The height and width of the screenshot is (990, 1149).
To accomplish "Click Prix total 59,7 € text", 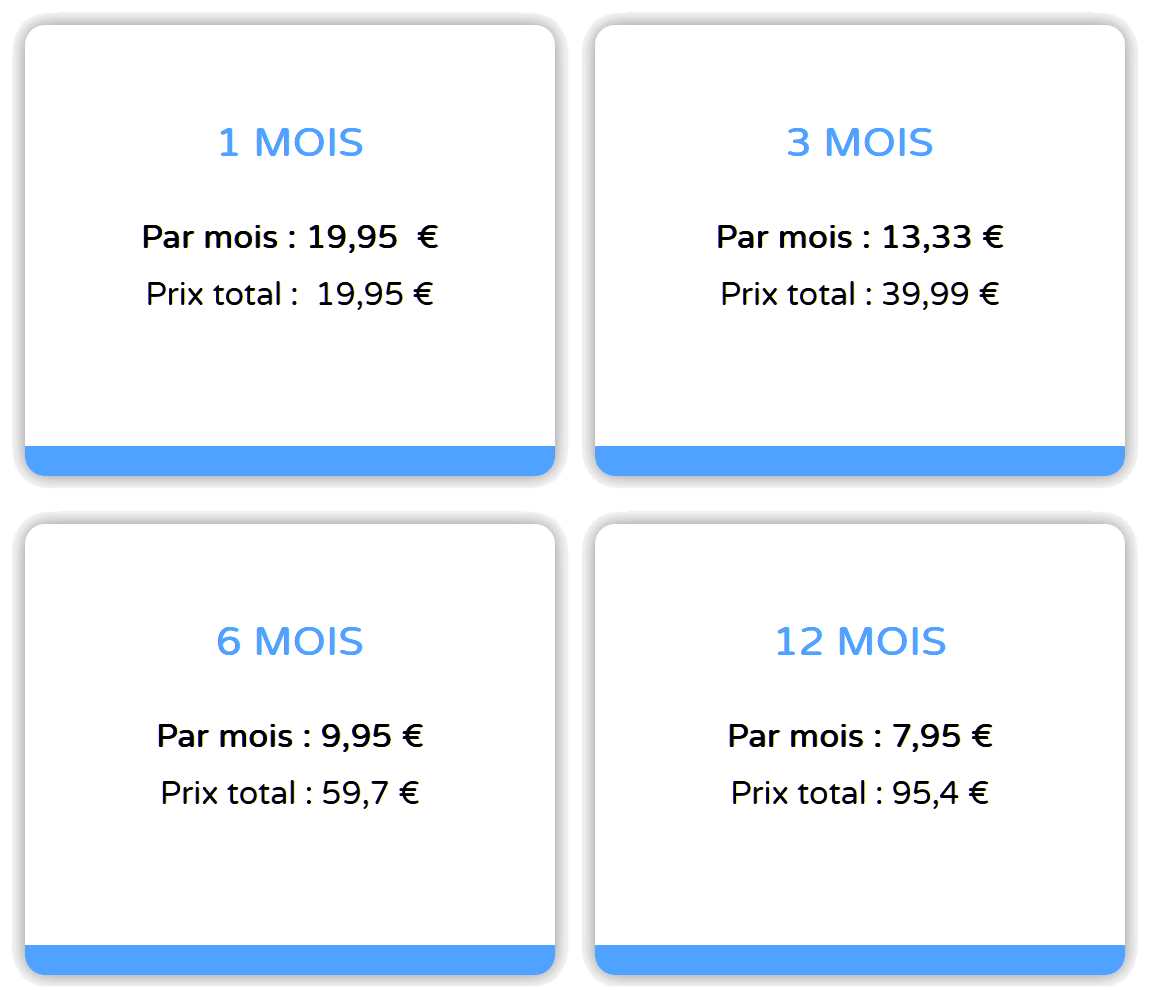I will coord(290,793).
